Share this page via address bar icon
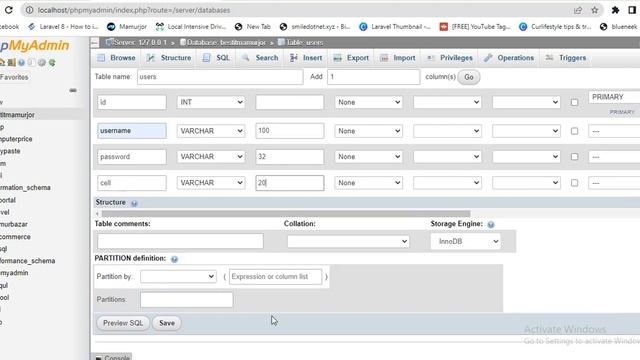The width and height of the screenshot is (640, 360). click(578, 10)
